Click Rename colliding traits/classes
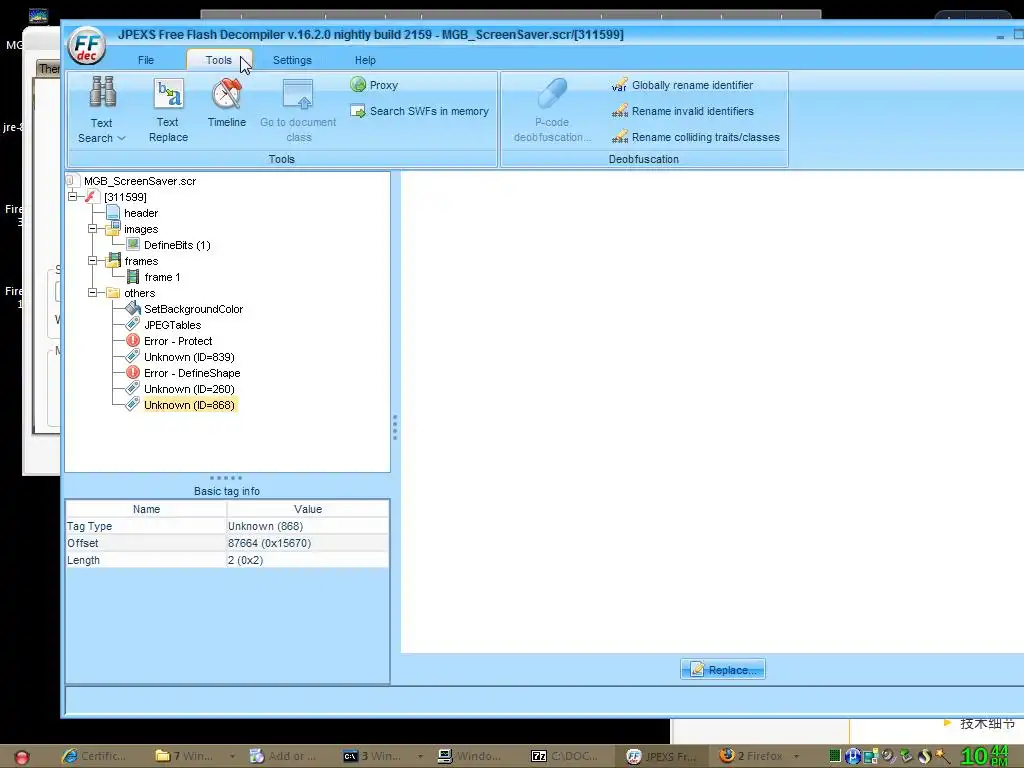 pos(696,137)
